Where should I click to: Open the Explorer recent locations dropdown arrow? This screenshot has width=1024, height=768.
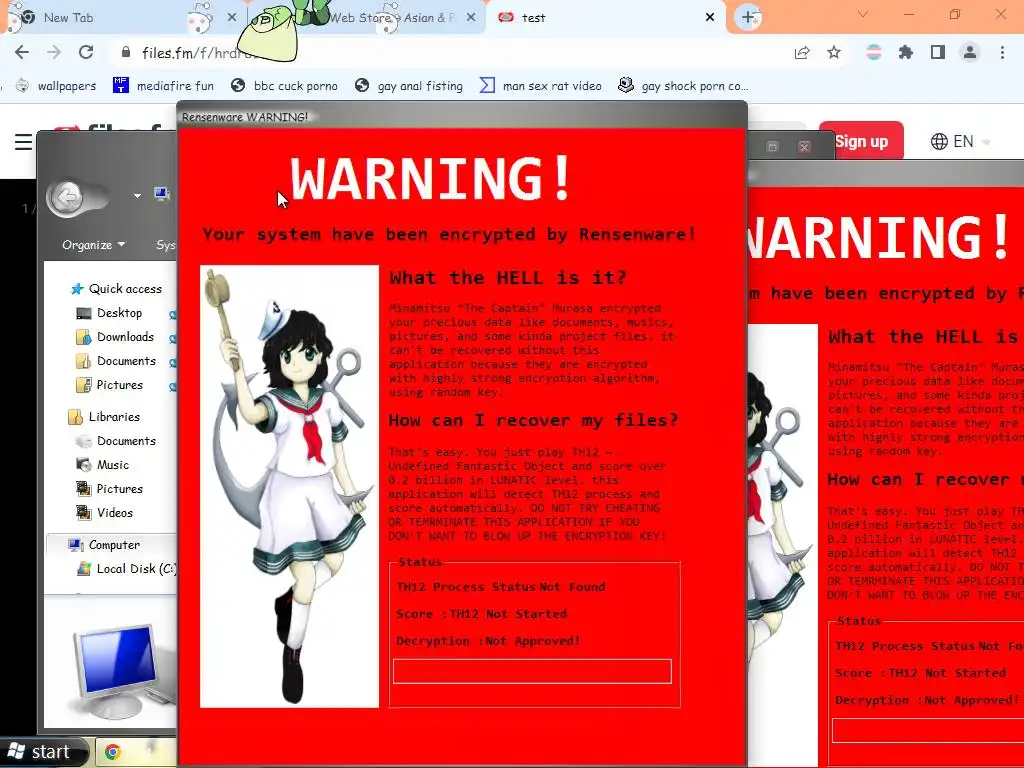point(137,195)
